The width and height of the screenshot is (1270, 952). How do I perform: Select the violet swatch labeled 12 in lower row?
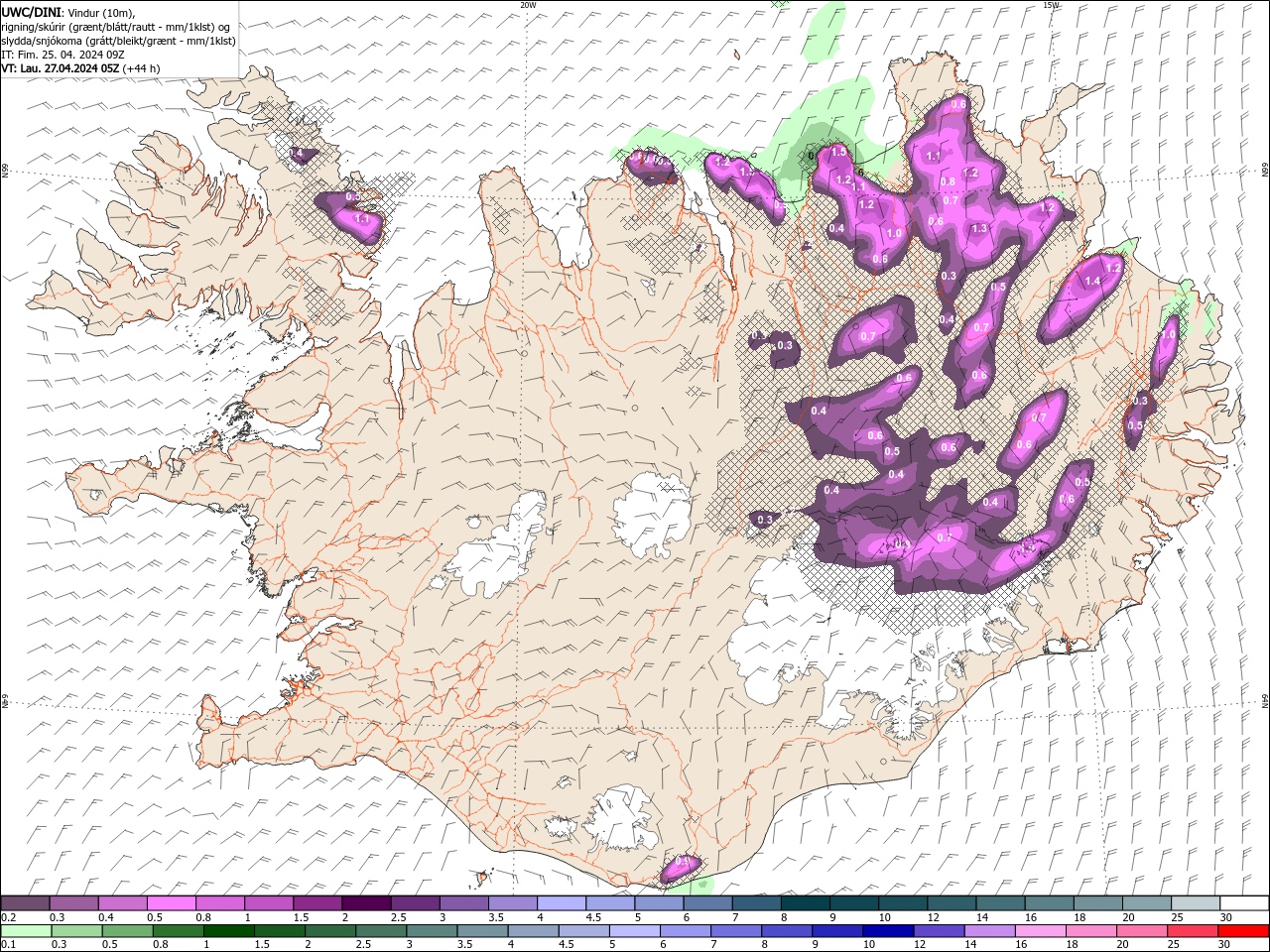938,931
